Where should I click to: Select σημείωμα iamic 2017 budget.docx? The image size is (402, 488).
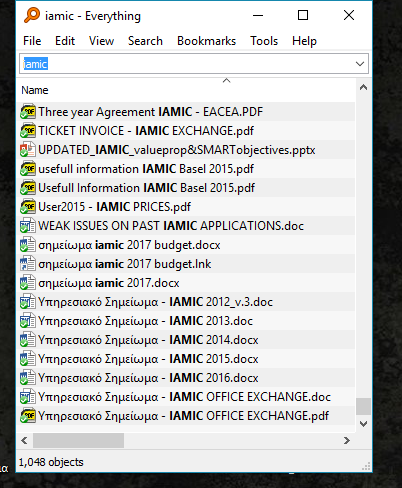pos(129,245)
